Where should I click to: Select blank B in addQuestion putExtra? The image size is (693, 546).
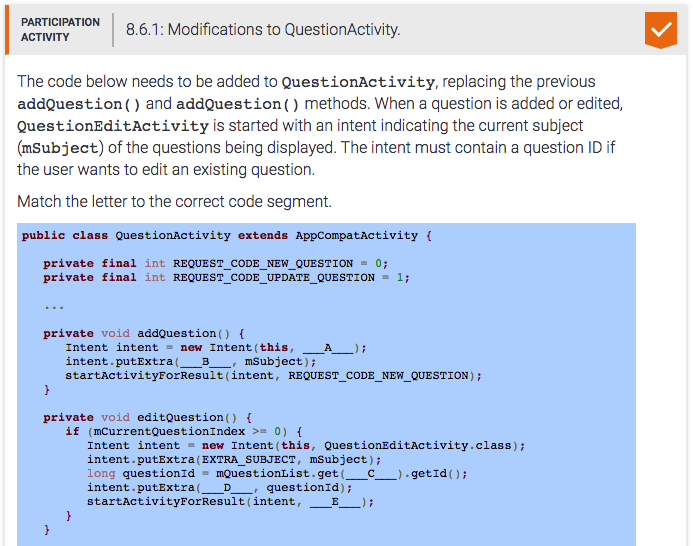pos(204,362)
